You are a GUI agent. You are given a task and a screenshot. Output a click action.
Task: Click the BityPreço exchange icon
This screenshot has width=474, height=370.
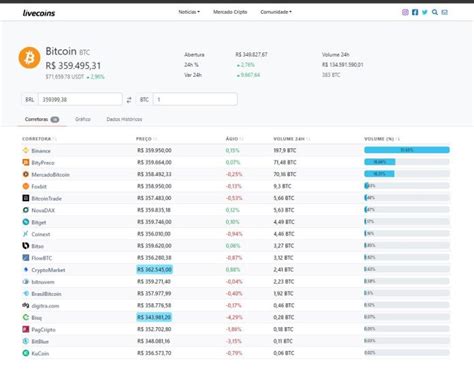click(26, 162)
